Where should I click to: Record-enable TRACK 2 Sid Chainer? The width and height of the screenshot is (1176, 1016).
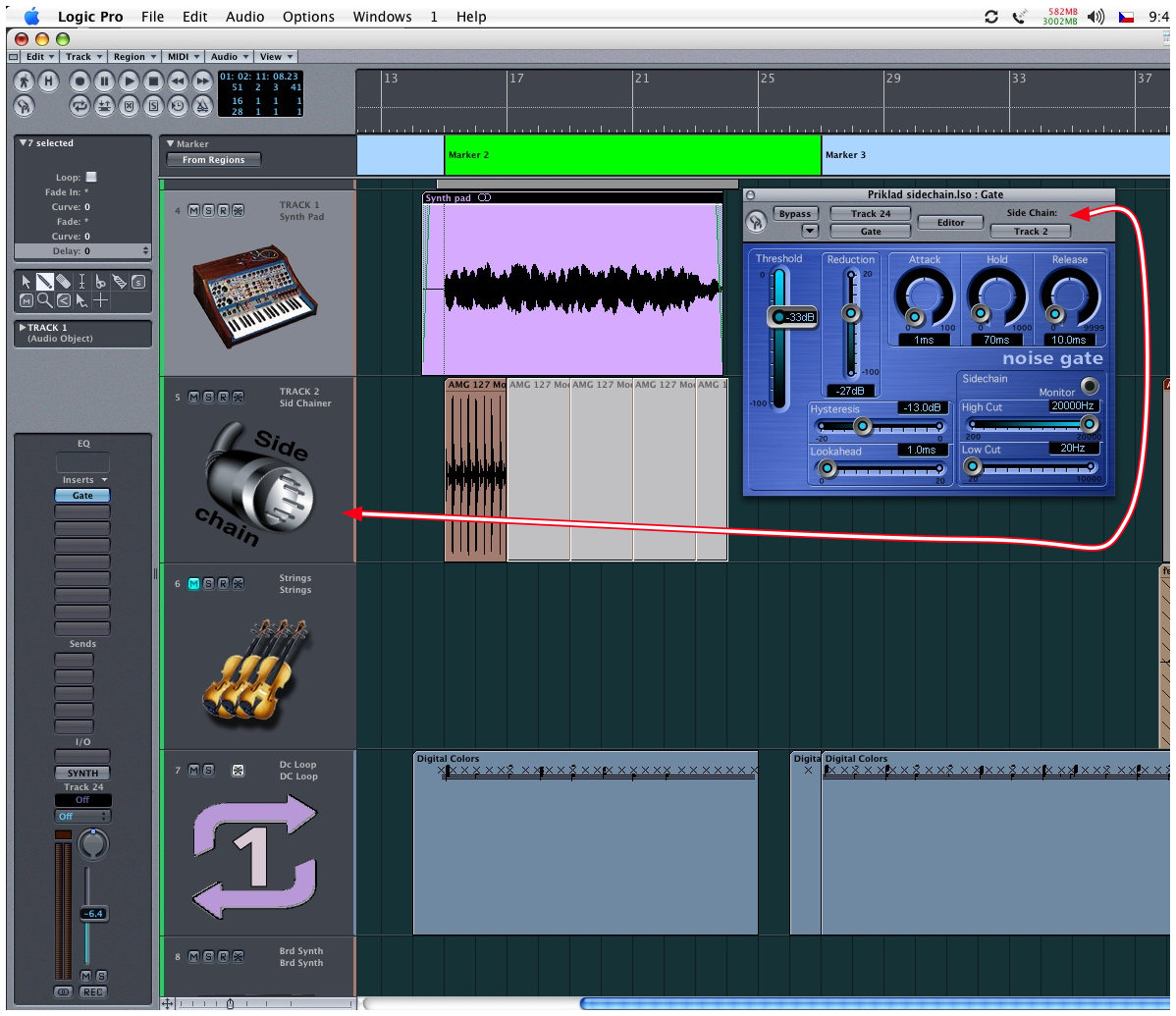click(x=223, y=398)
